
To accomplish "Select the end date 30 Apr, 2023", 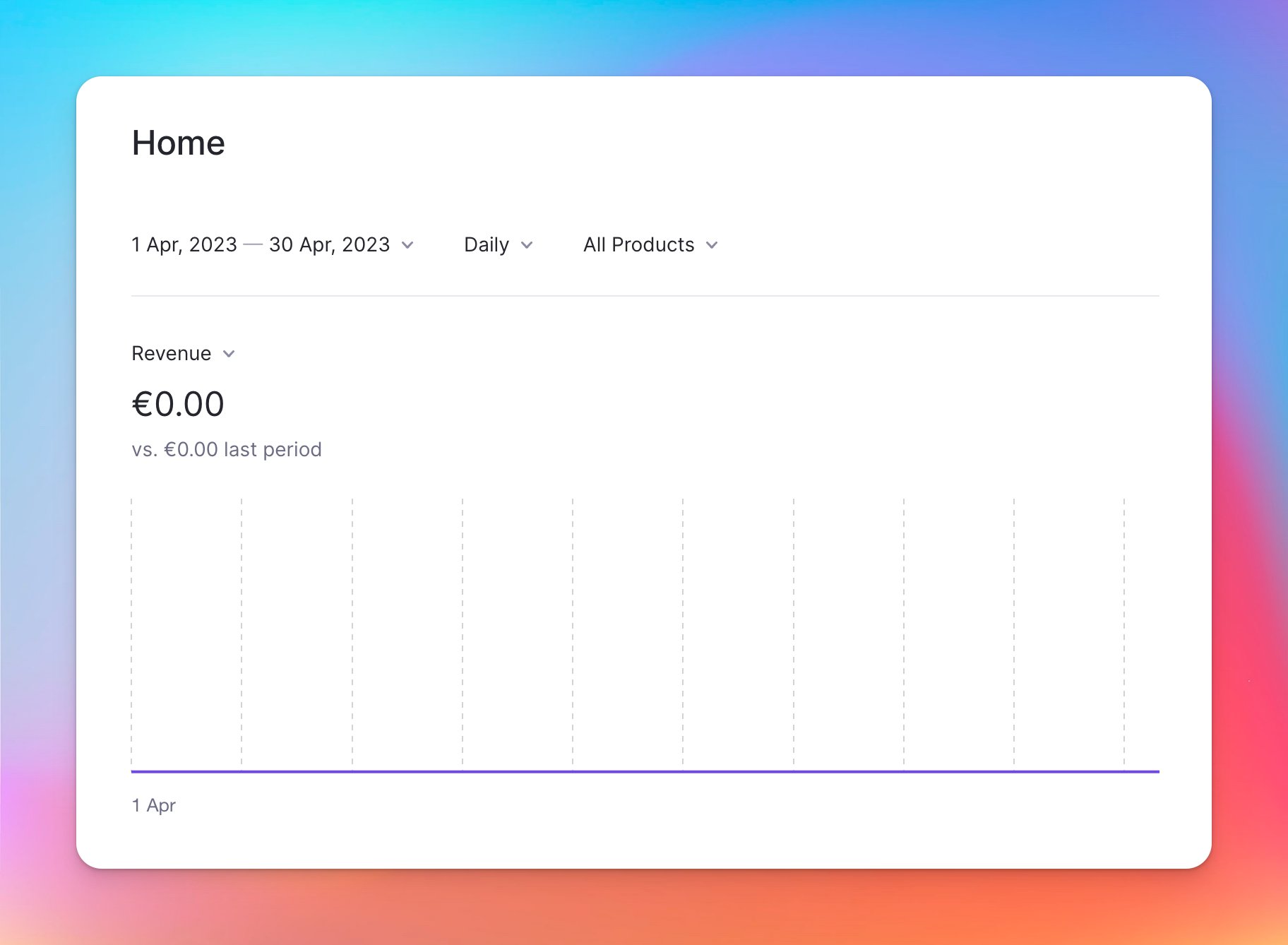I will [329, 244].
